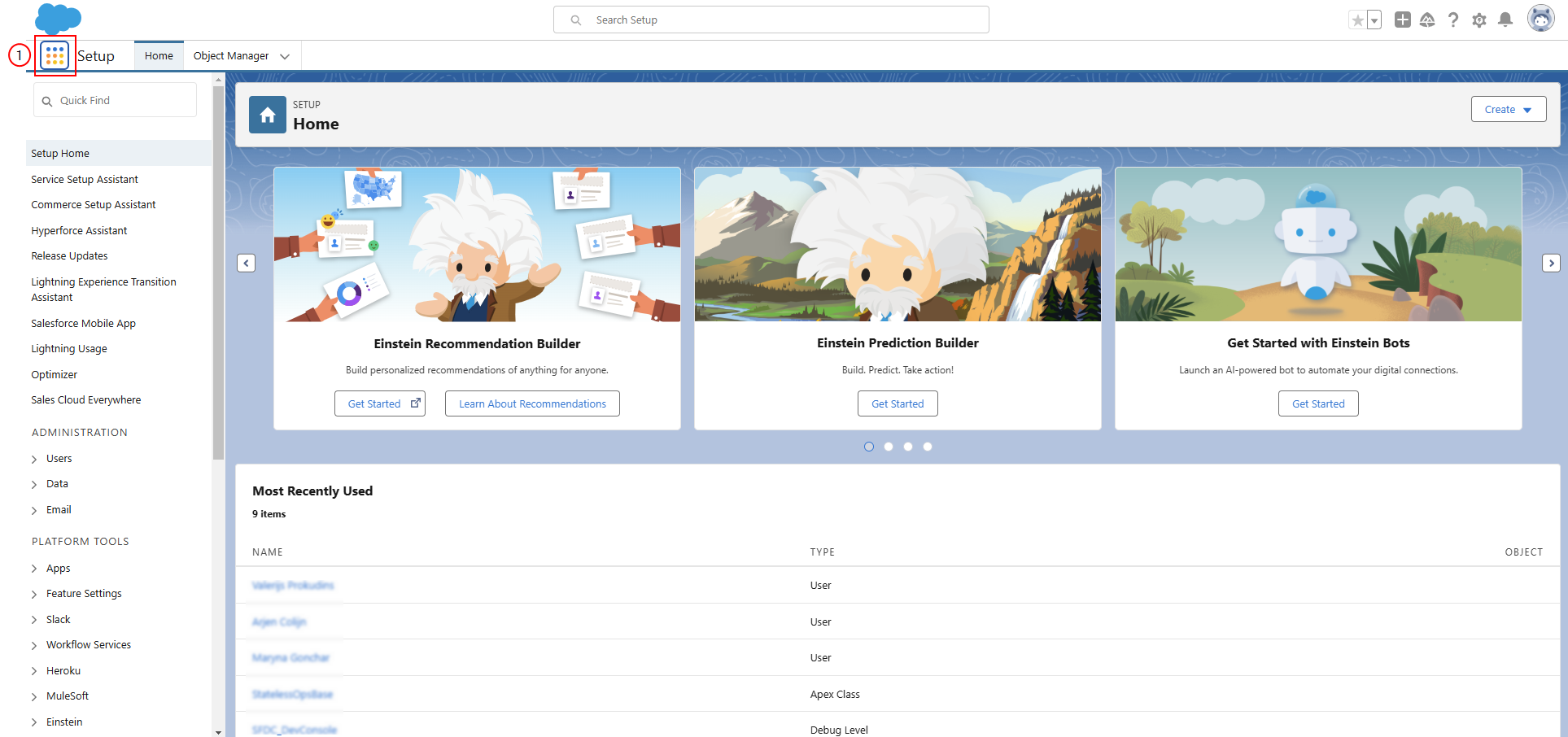The height and width of the screenshot is (737, 1568).
Task: Get Started with Einstein Prediction Builder
Action: click(898, 403)
